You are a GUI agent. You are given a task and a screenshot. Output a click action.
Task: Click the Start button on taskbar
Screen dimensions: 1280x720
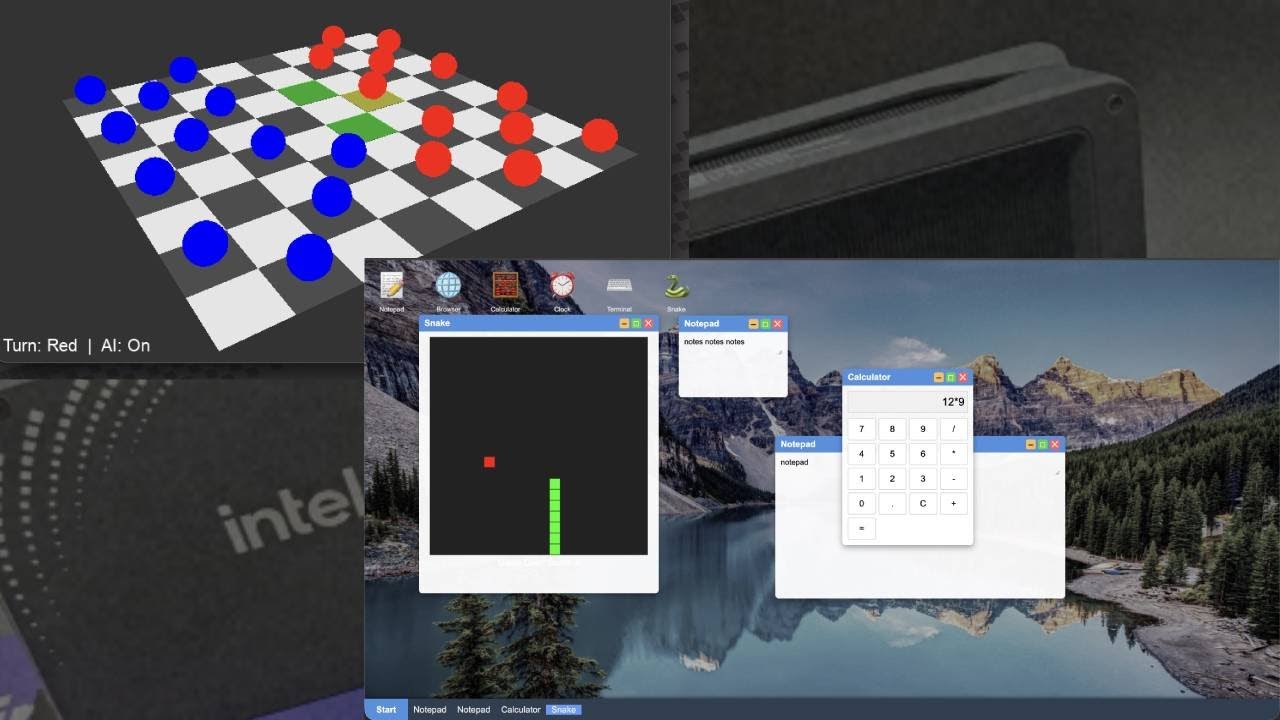[x=386, y=709]
